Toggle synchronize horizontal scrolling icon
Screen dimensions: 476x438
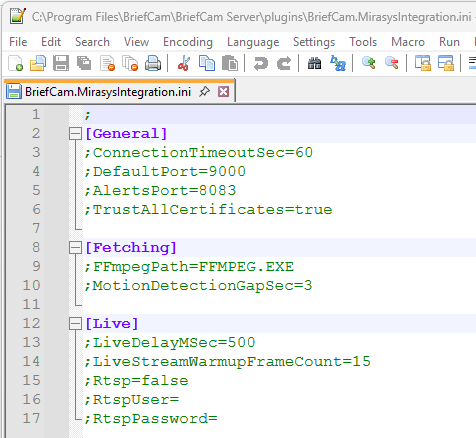[x=446, y=63]
